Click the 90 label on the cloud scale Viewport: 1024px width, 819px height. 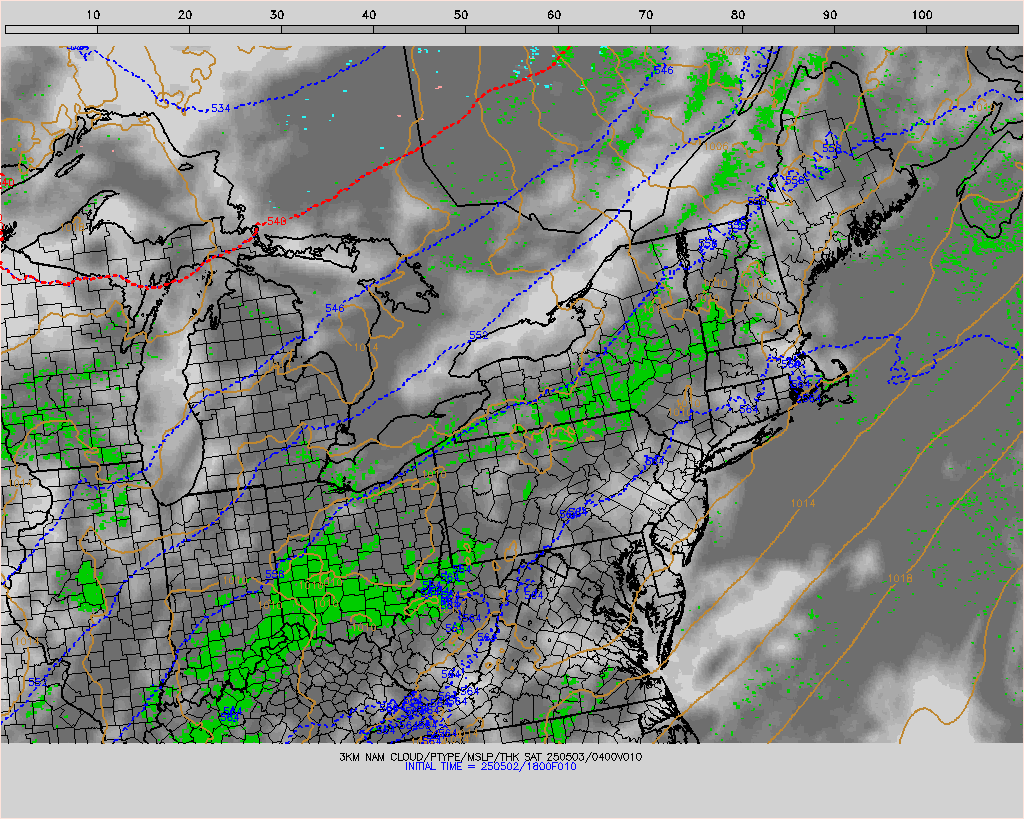pos(830,14)
